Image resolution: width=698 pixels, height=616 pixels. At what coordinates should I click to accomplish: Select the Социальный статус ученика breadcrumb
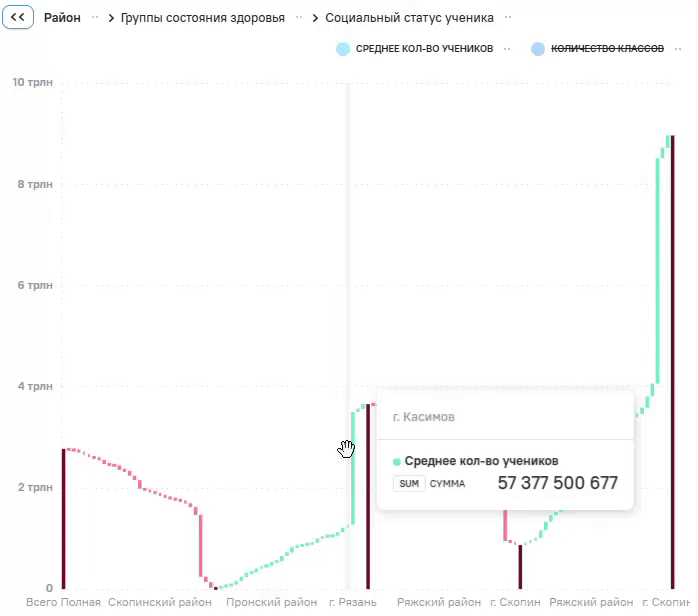pos(410,18)
